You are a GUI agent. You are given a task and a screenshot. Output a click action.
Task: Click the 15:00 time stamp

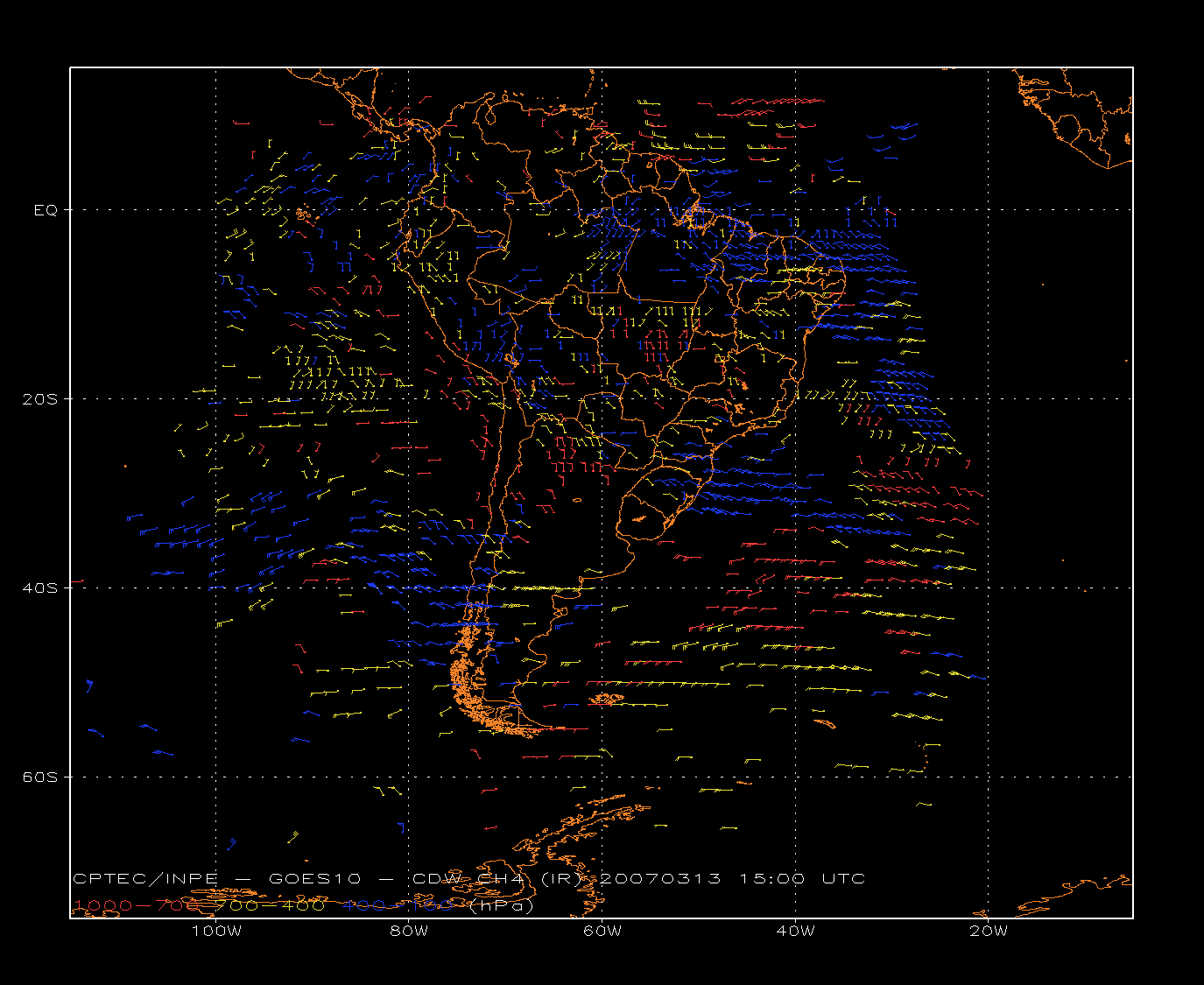click(x=772, y=878)
